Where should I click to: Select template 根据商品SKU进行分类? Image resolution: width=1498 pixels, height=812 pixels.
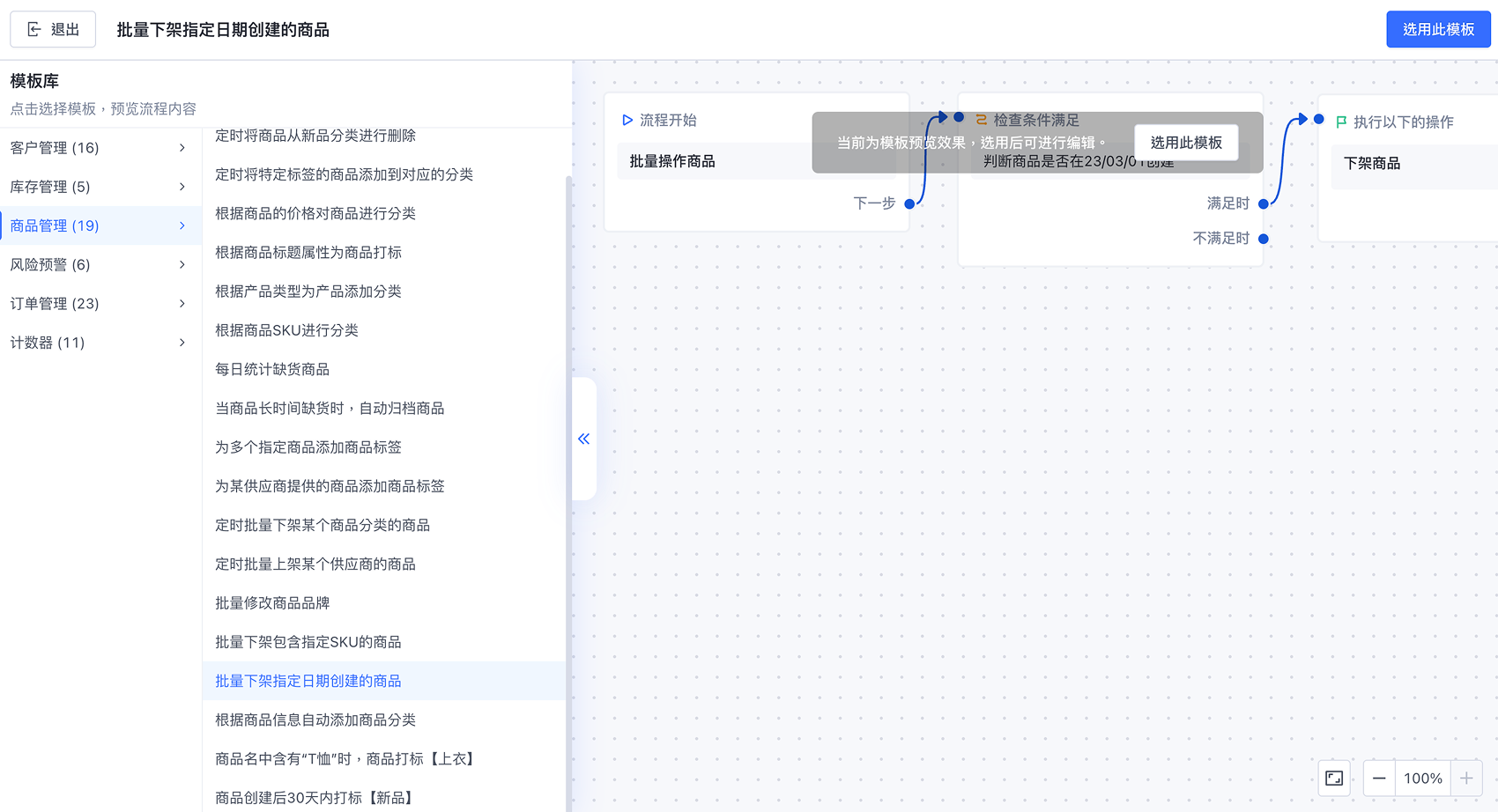[x=384, y=330]
